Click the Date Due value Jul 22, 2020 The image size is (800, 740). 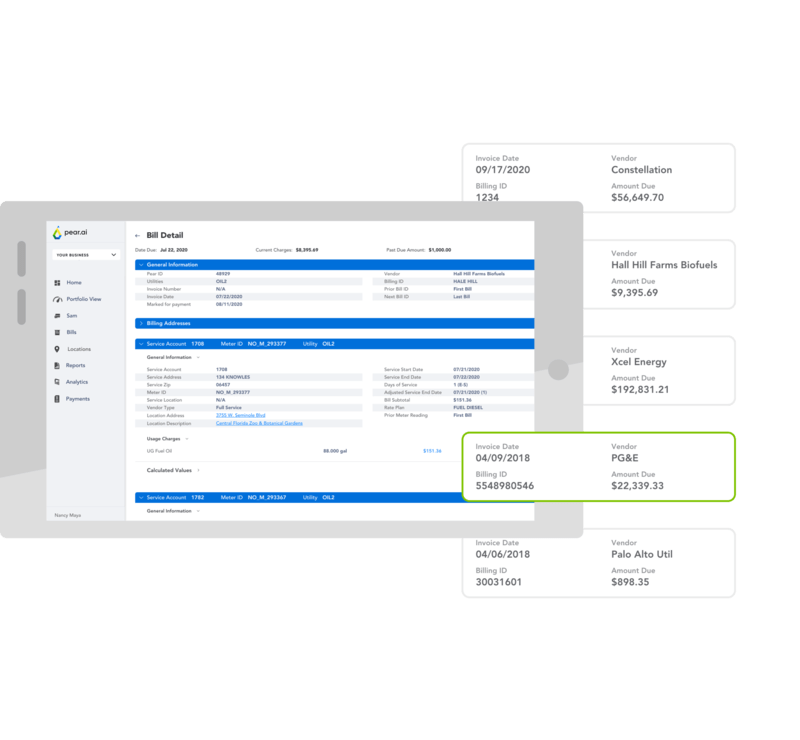[x=174, y=250]
